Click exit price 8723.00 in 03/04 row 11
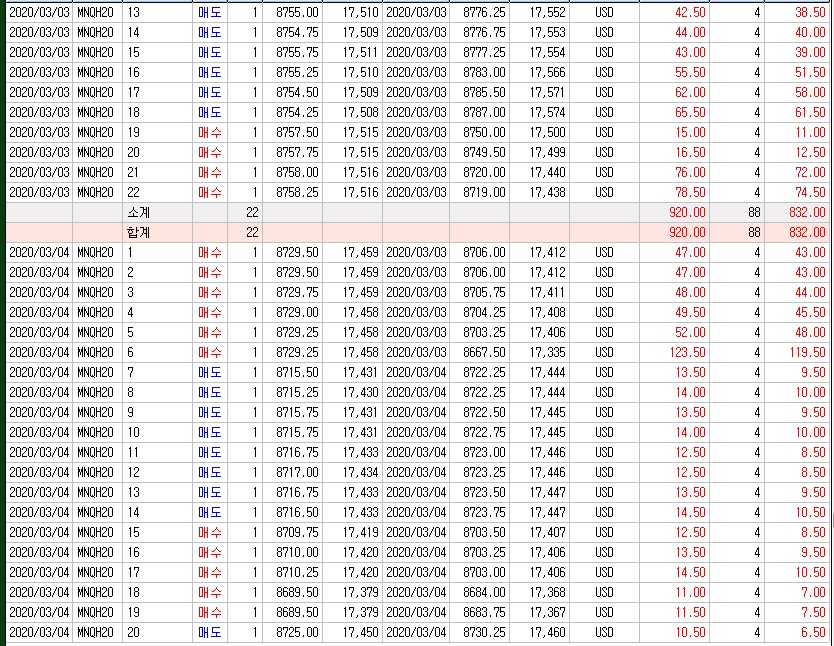834x646 pixels. [x=484, y=452]
